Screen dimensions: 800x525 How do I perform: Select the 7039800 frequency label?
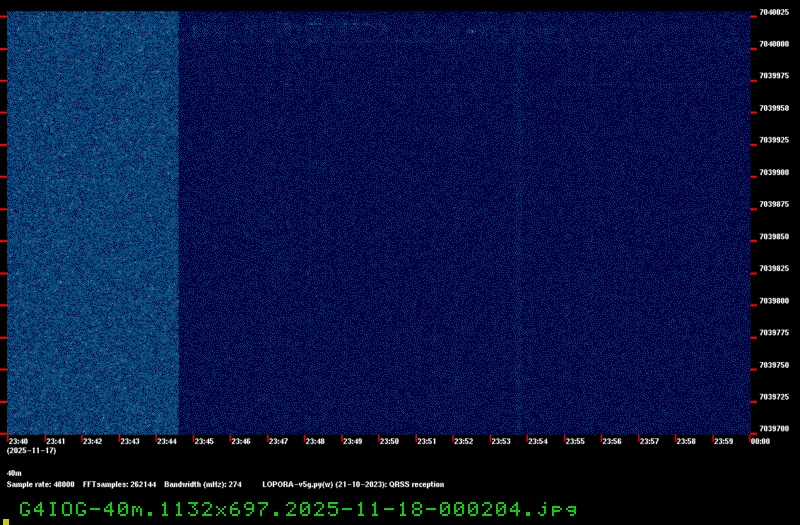point(774,300)
